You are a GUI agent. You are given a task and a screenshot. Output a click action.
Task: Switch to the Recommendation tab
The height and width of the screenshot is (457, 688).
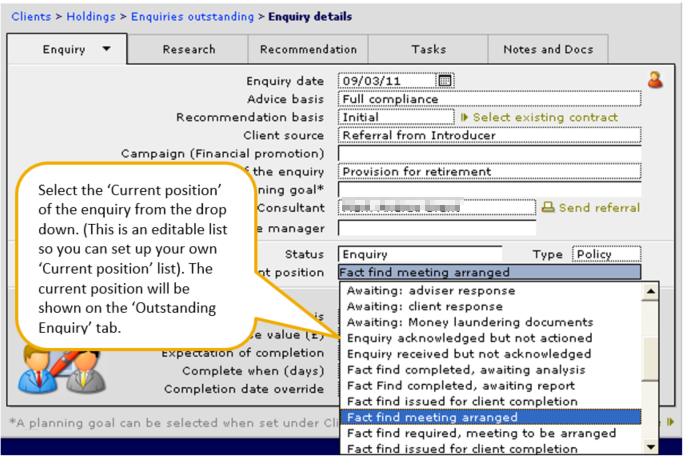(x=308, y=49)
